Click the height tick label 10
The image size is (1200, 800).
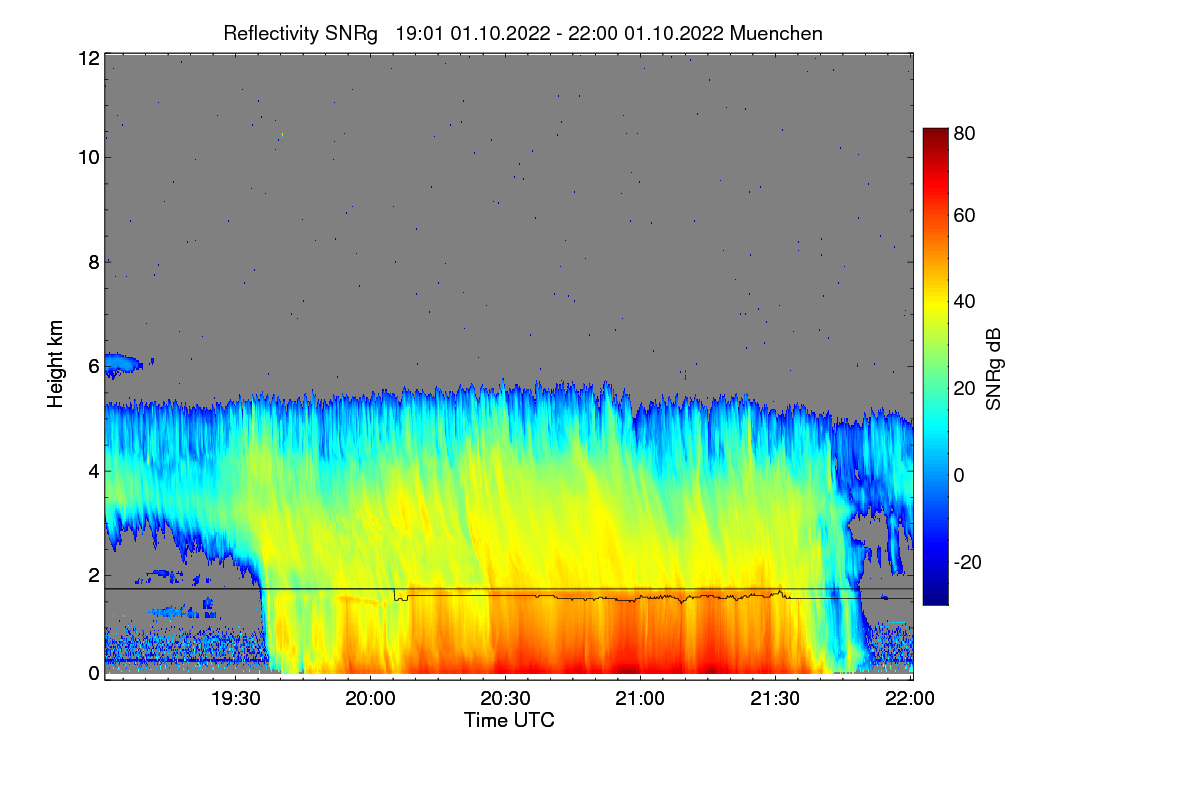[89, 157]
